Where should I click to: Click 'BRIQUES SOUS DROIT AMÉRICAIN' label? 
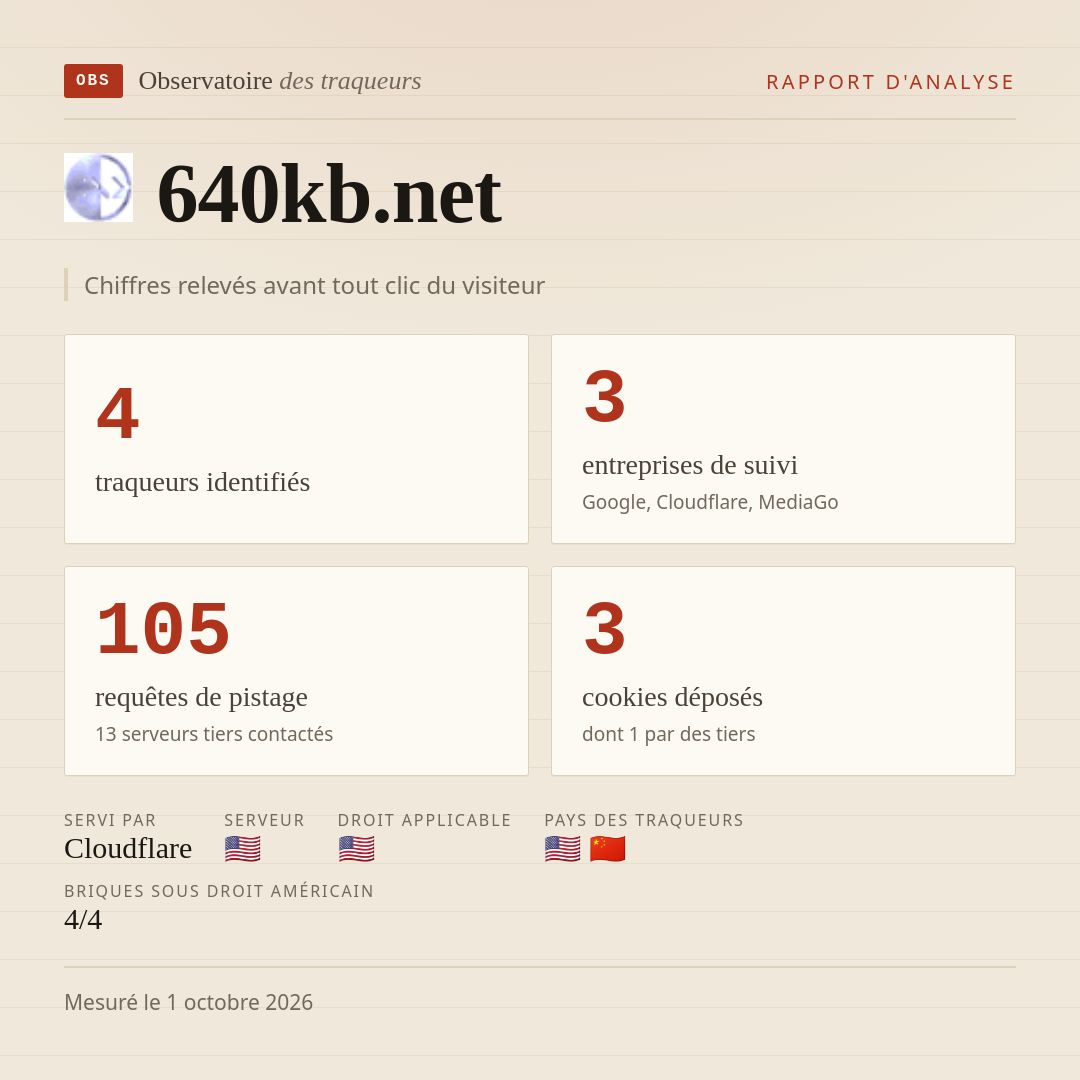(219, 891)
